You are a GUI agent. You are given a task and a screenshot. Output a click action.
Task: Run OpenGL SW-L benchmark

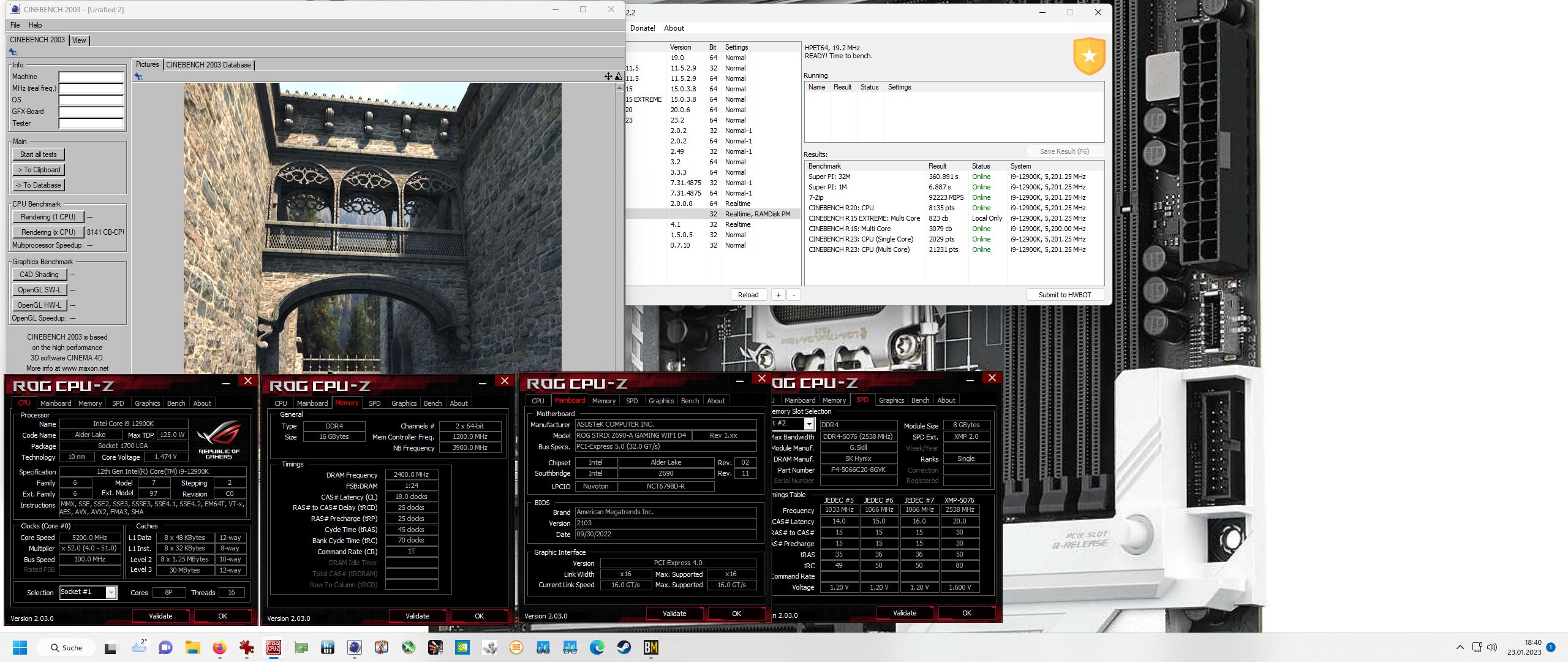(x=39, y=290)
